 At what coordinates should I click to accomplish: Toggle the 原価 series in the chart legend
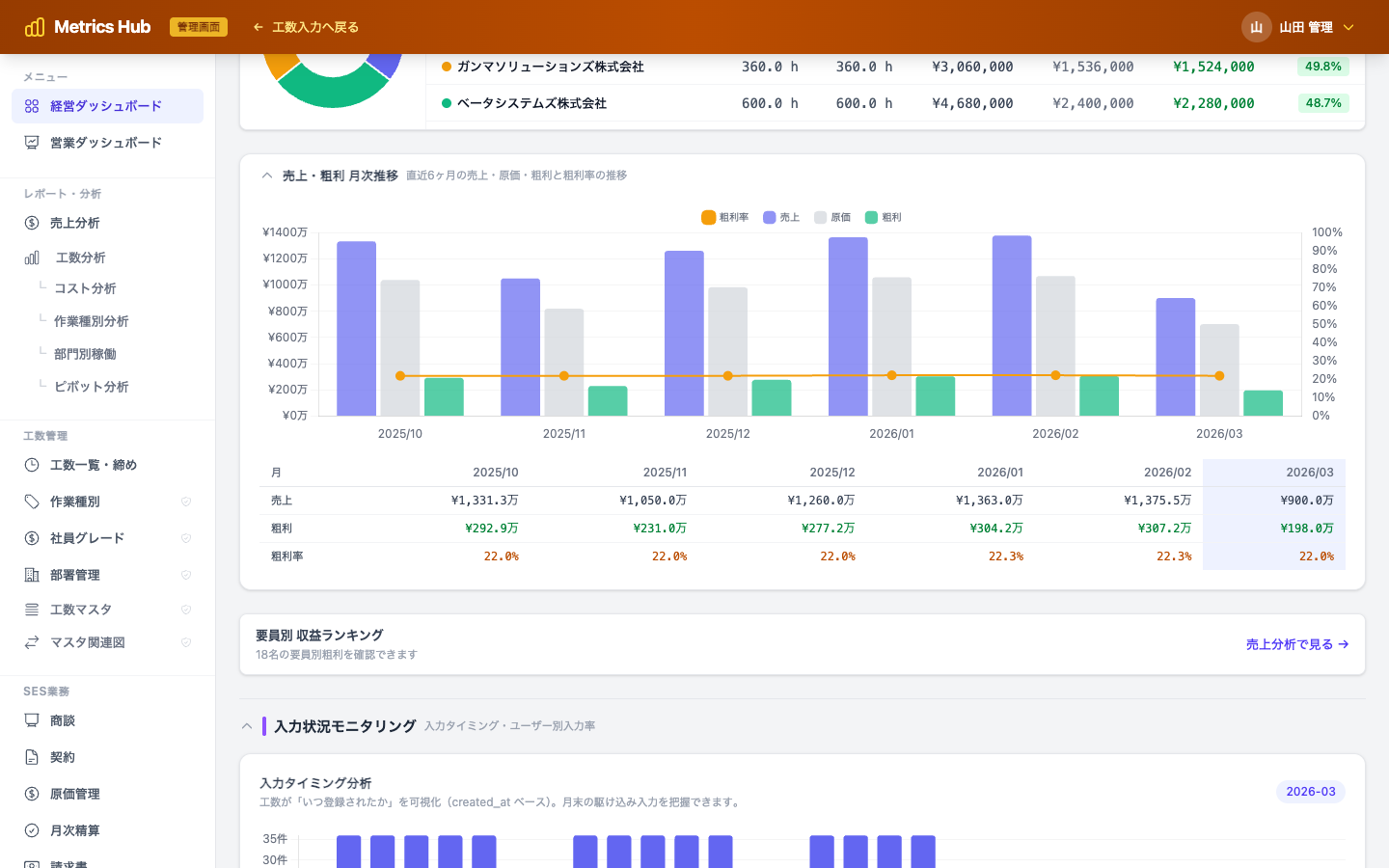(x=832, y=217)
